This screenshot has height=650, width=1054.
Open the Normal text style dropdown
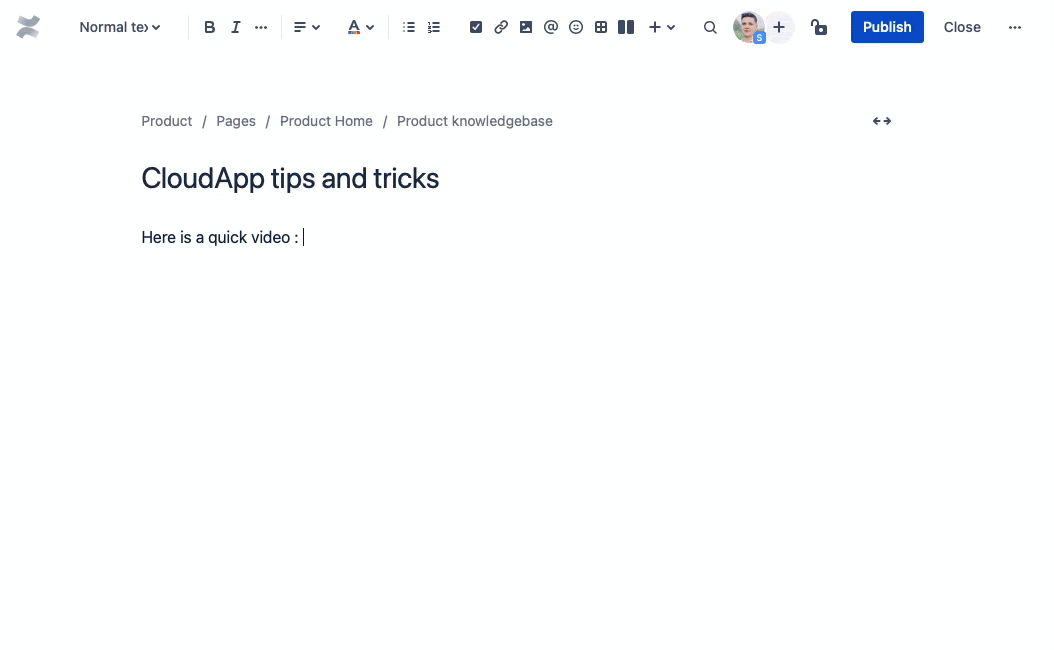click(120, 28)
